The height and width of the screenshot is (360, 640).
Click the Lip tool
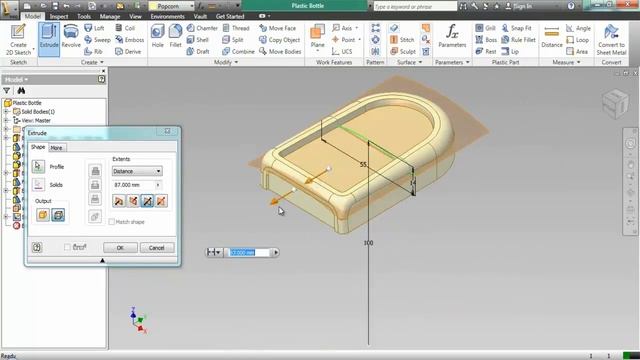coord(510,51)
